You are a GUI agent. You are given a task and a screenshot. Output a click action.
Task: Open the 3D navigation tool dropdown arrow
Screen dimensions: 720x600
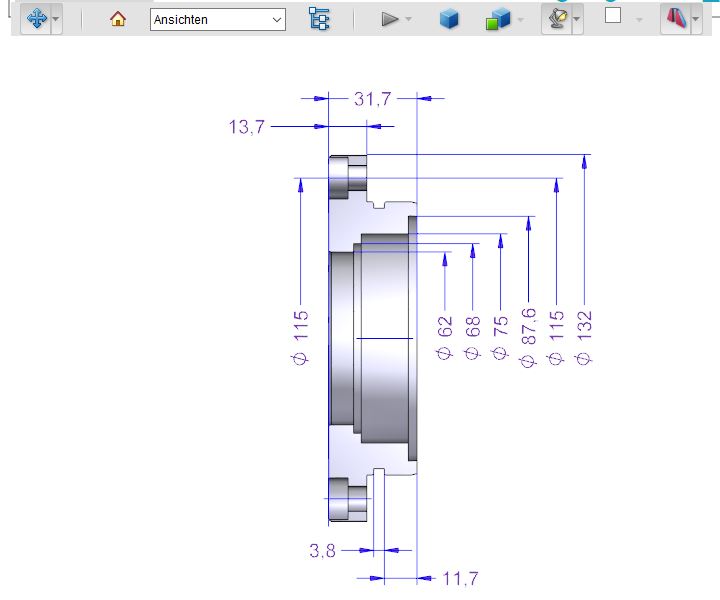(56, 19)
